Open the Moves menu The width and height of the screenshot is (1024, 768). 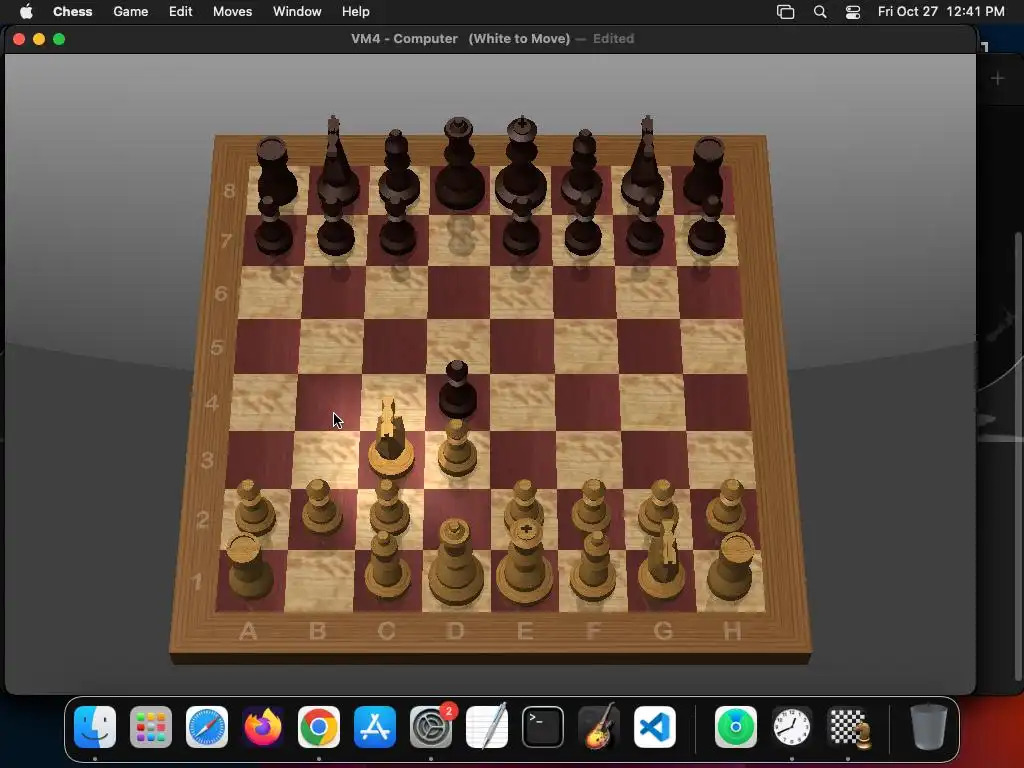[x=232, y=11]
